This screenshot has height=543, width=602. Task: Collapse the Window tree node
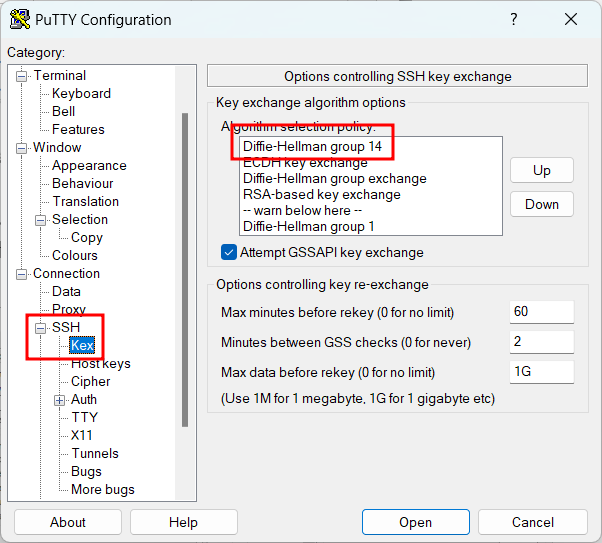point(22,148)
